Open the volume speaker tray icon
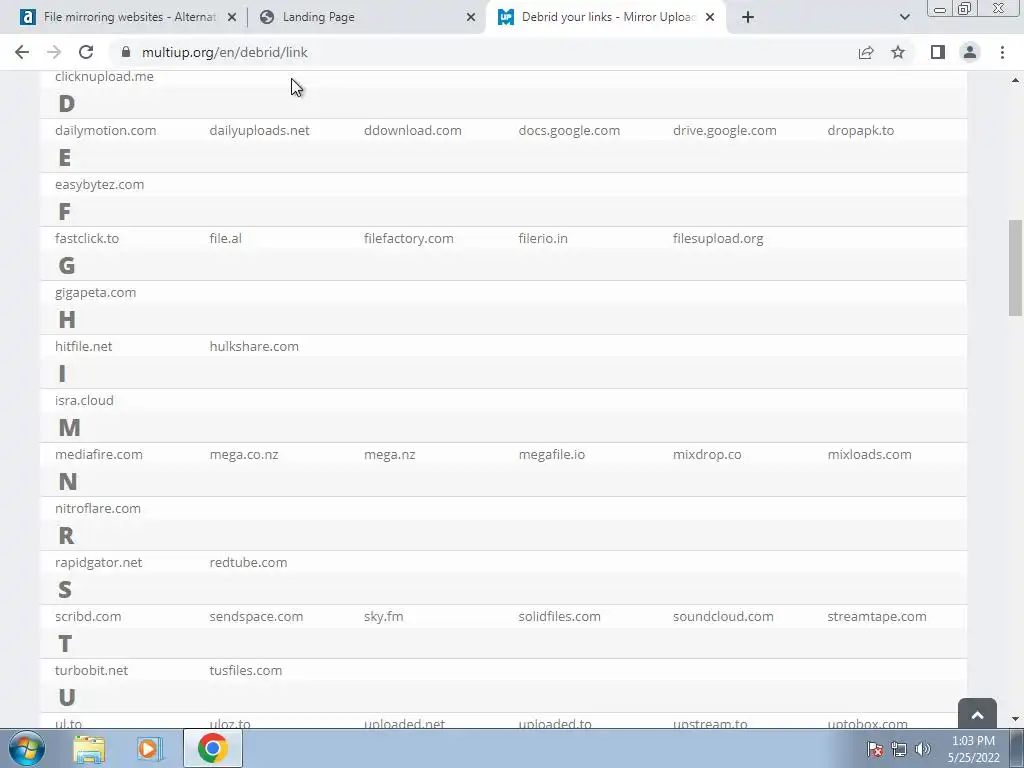1024x768 pixels. tap(922, 749)
